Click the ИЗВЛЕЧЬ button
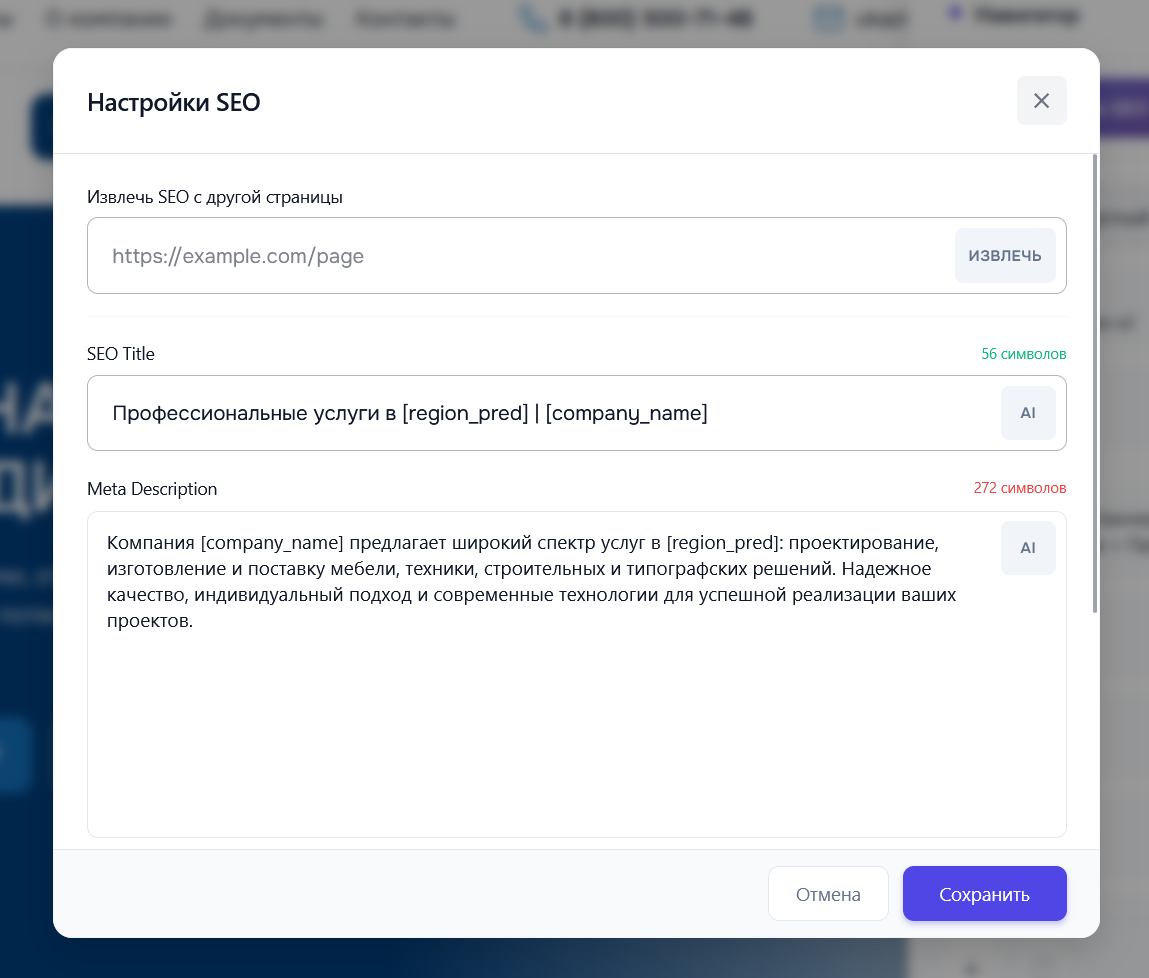The width and height of the screenshot is (1149, 978). [1004, 256]
